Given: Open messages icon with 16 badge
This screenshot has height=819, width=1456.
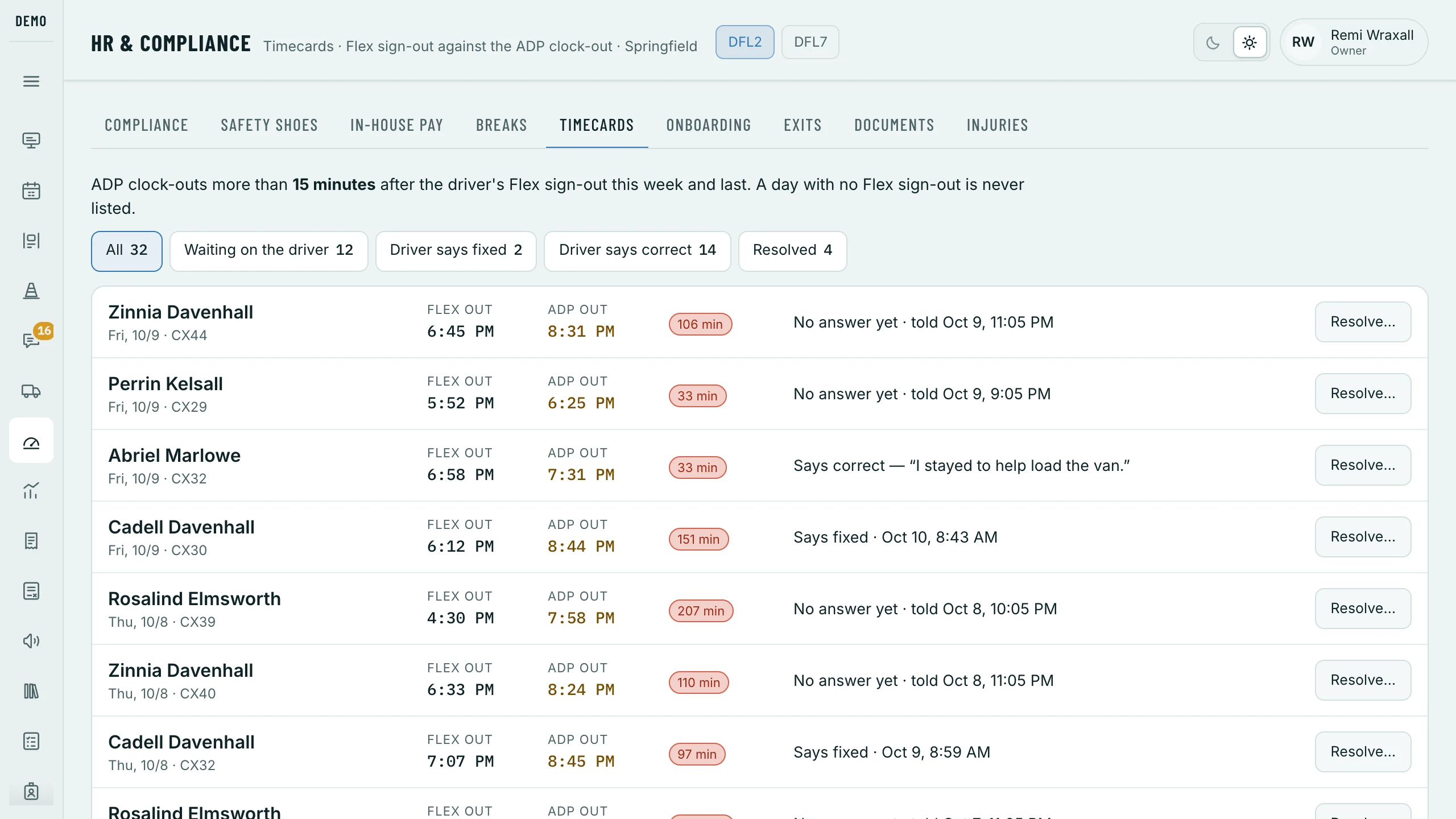Looking at the screenshot, I should pos(31,341).
